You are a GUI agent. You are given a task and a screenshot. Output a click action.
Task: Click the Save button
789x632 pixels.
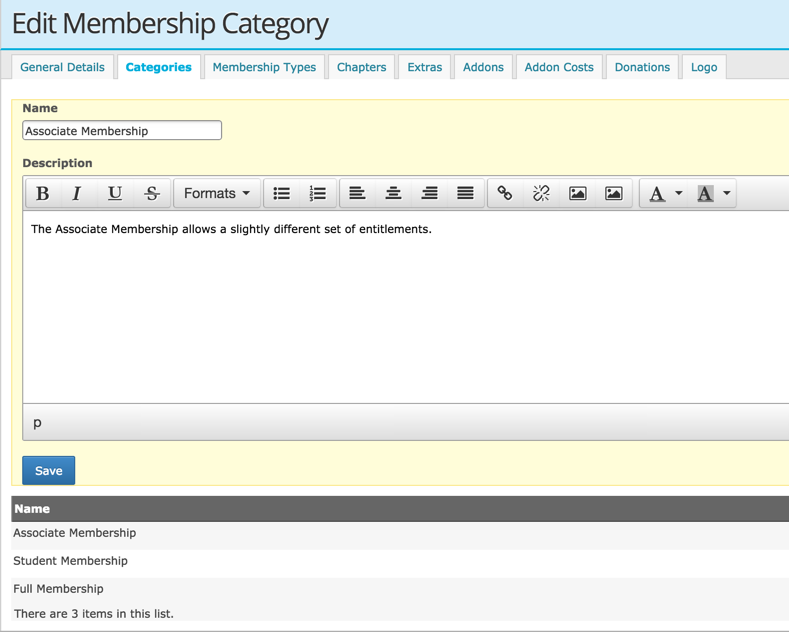(x=49, y=470)
